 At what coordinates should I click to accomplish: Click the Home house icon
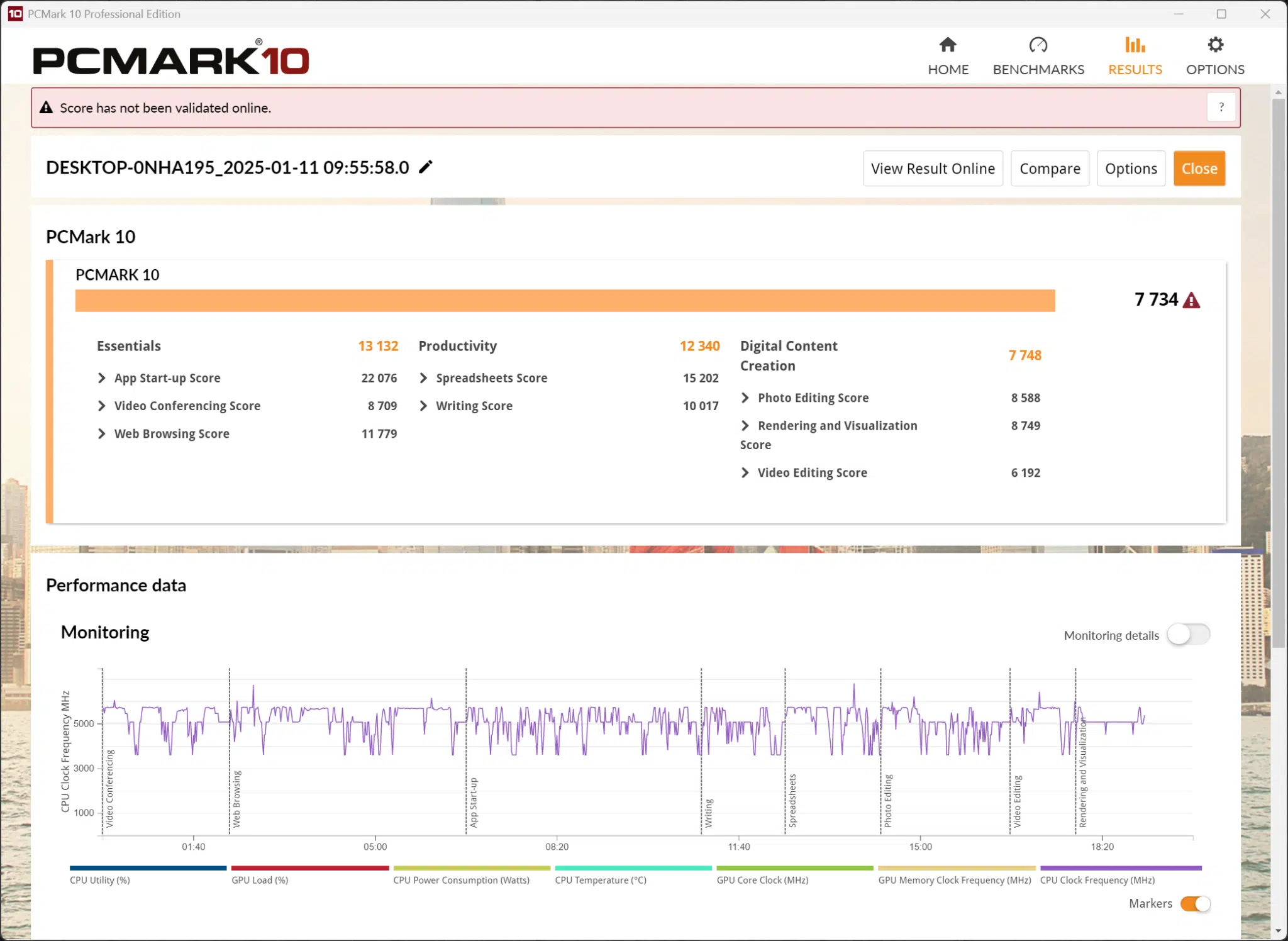click(948, 45)
